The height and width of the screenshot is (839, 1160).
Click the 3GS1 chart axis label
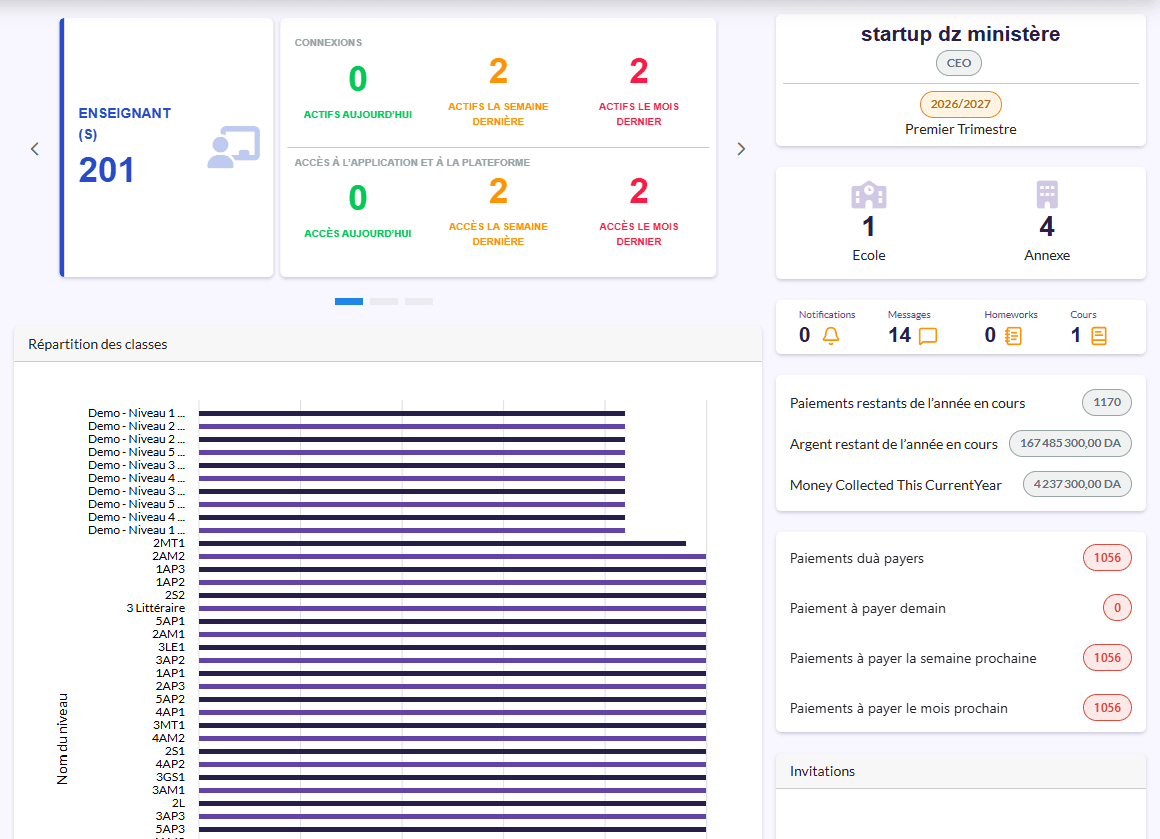click(x=170, y=777)
